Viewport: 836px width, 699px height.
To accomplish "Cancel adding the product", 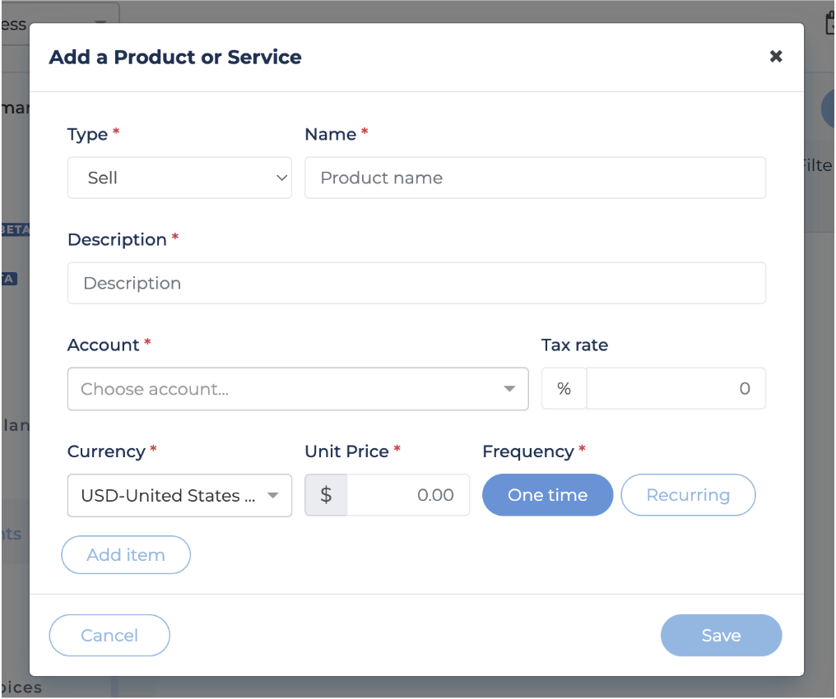I will click(x=109, y=635).
